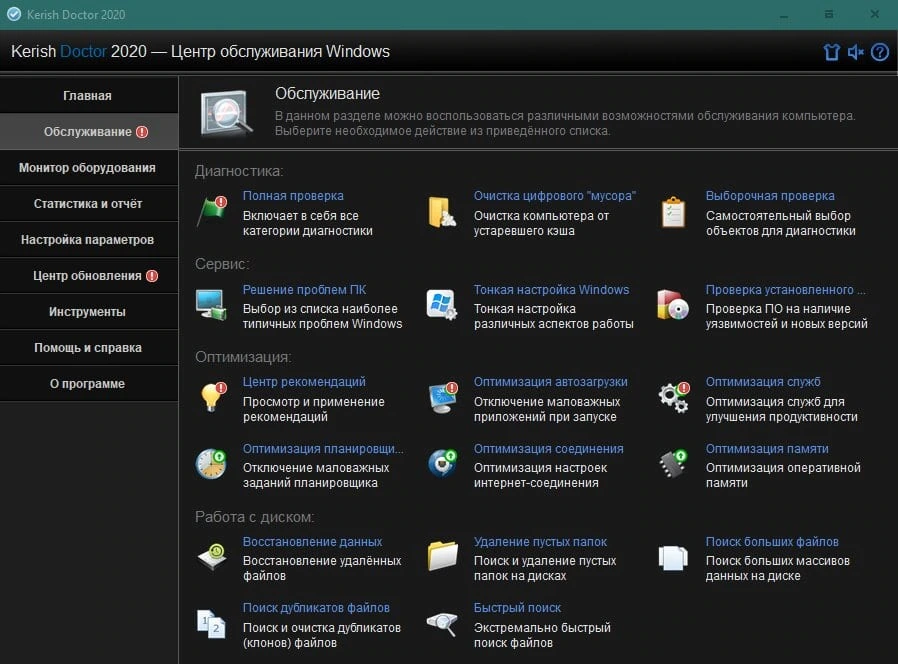Start Полная проверка link
The height and width of the screenshot is (664, 898).
point(293,195)
